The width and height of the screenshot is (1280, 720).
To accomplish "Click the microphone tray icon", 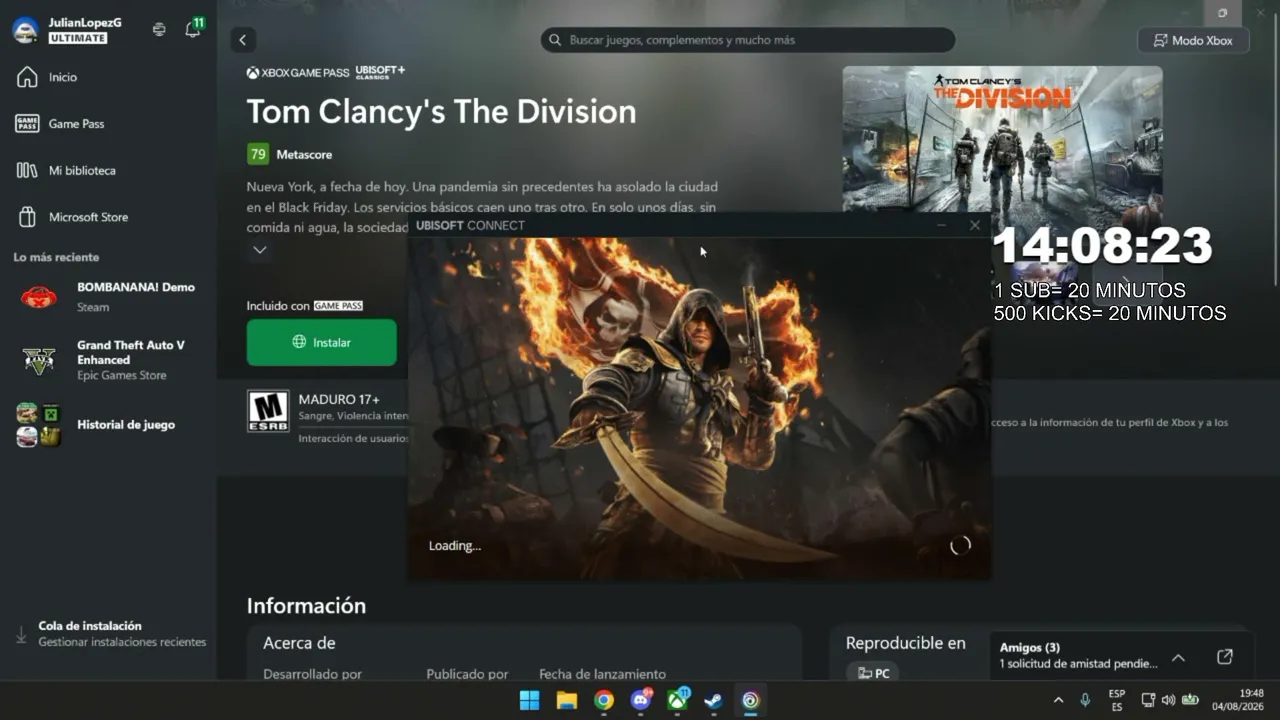I will 1085,700.
